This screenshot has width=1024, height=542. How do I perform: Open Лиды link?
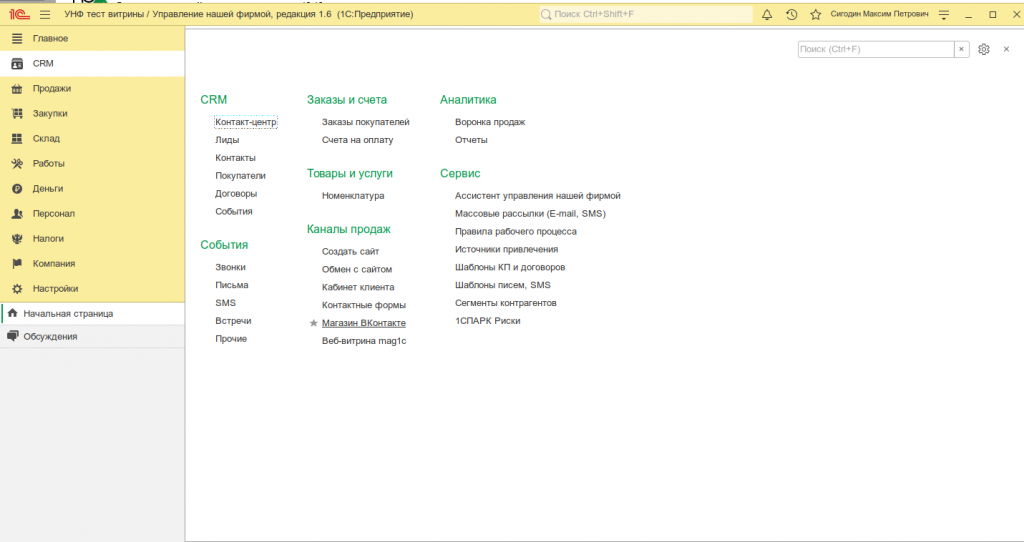pyautogui.click(x=227, y=140)
